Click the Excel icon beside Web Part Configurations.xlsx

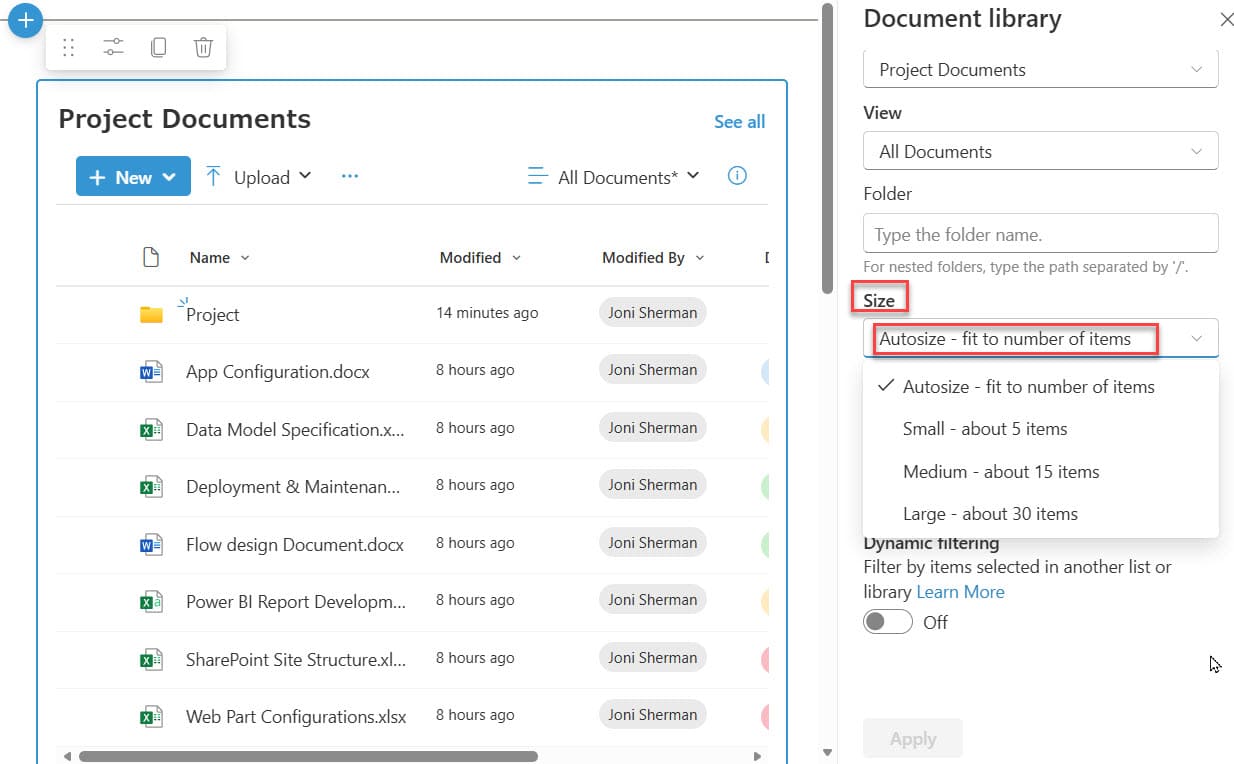coord(150,714)
